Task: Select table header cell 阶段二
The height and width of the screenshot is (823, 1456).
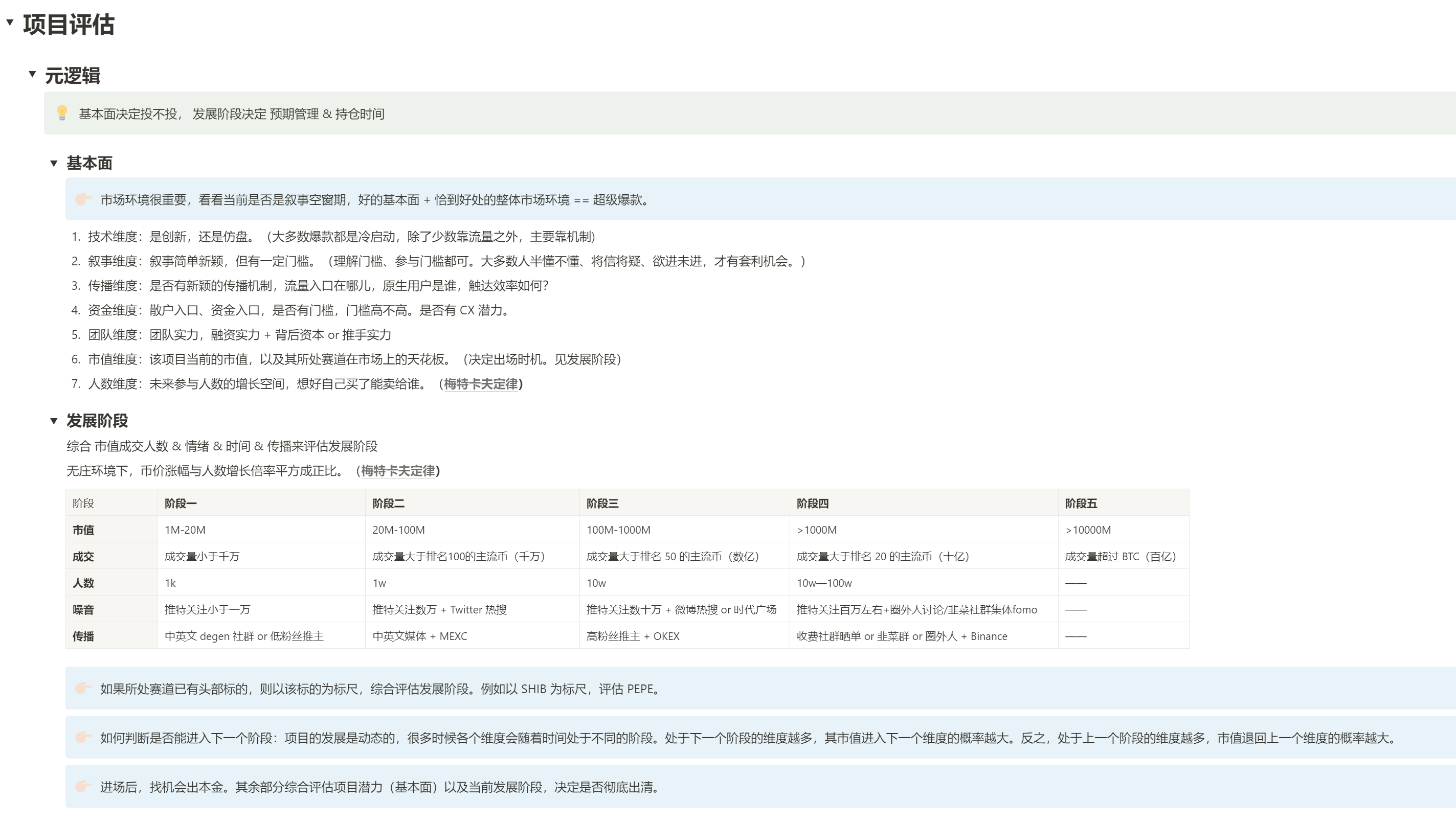Action: point(472,503)
